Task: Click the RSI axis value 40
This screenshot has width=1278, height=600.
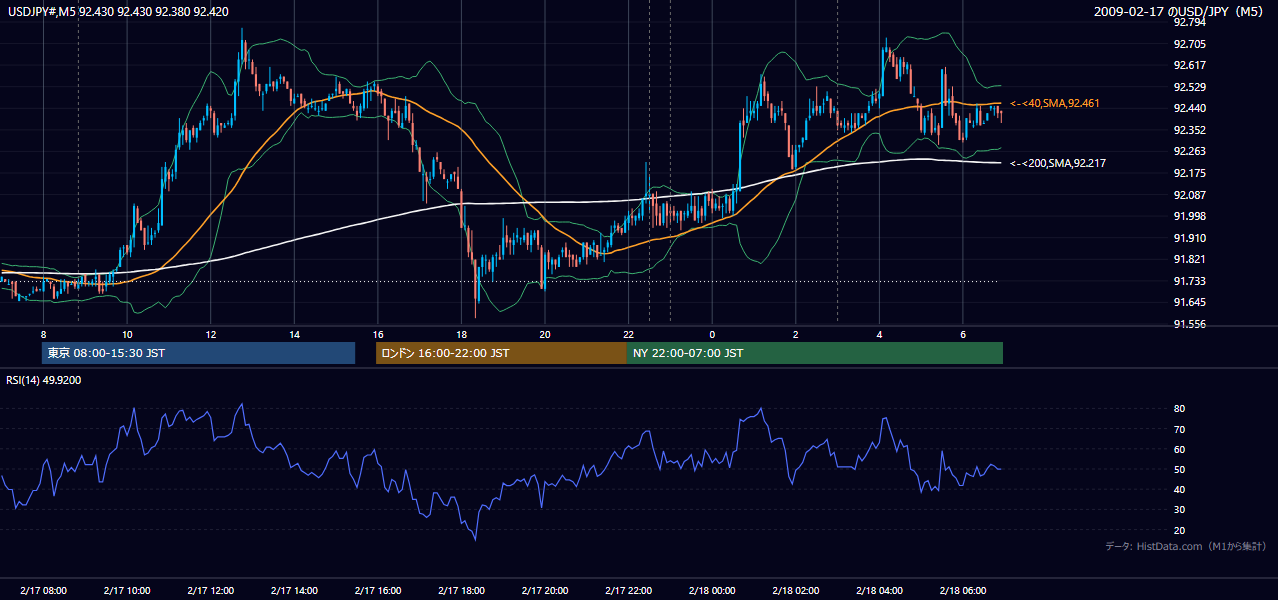Action: pos(1180,490)
